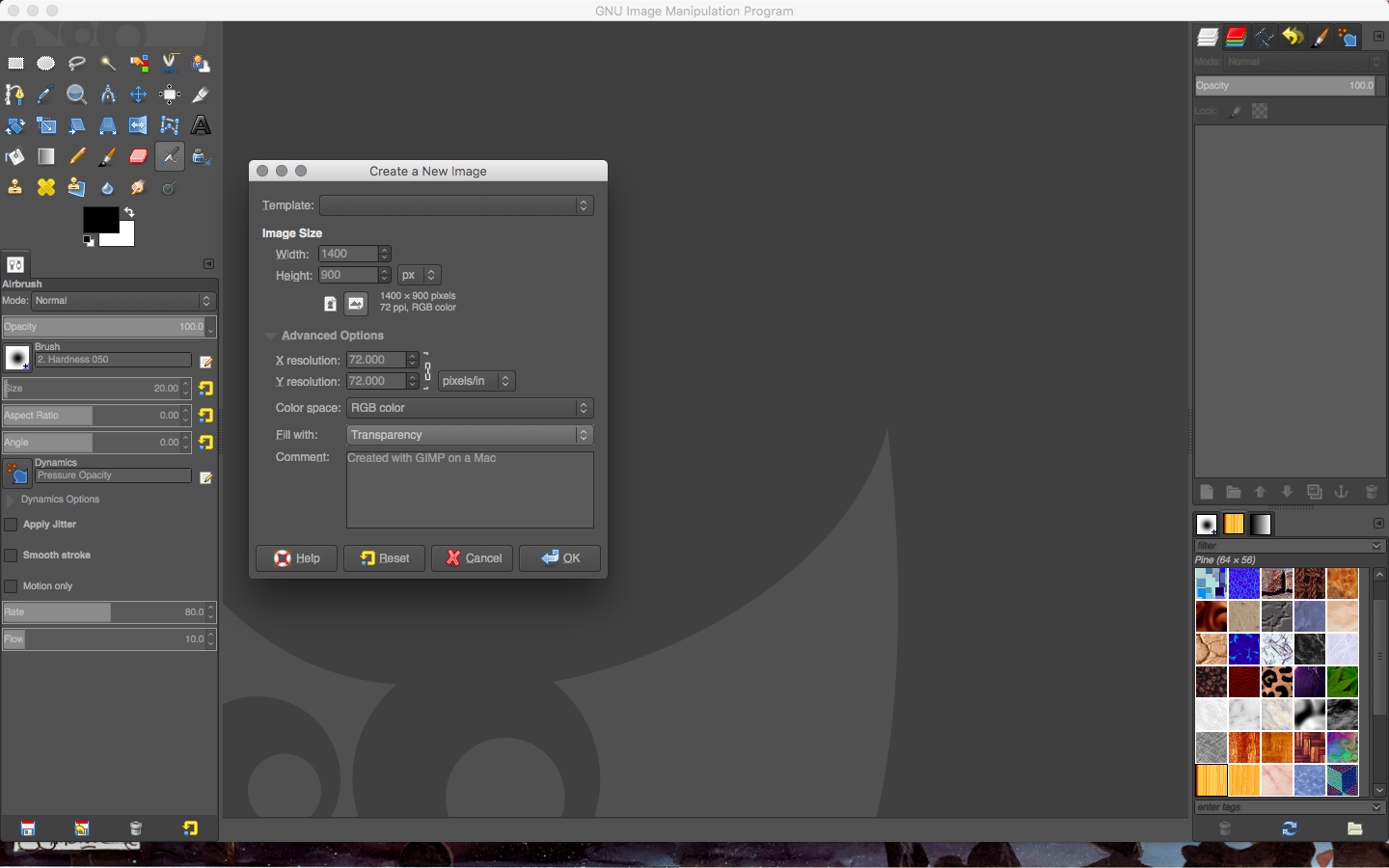The width and height of the screenshot is (1389, 868).
Task: Refresh the patterns list
Action: coord(1290,828)
